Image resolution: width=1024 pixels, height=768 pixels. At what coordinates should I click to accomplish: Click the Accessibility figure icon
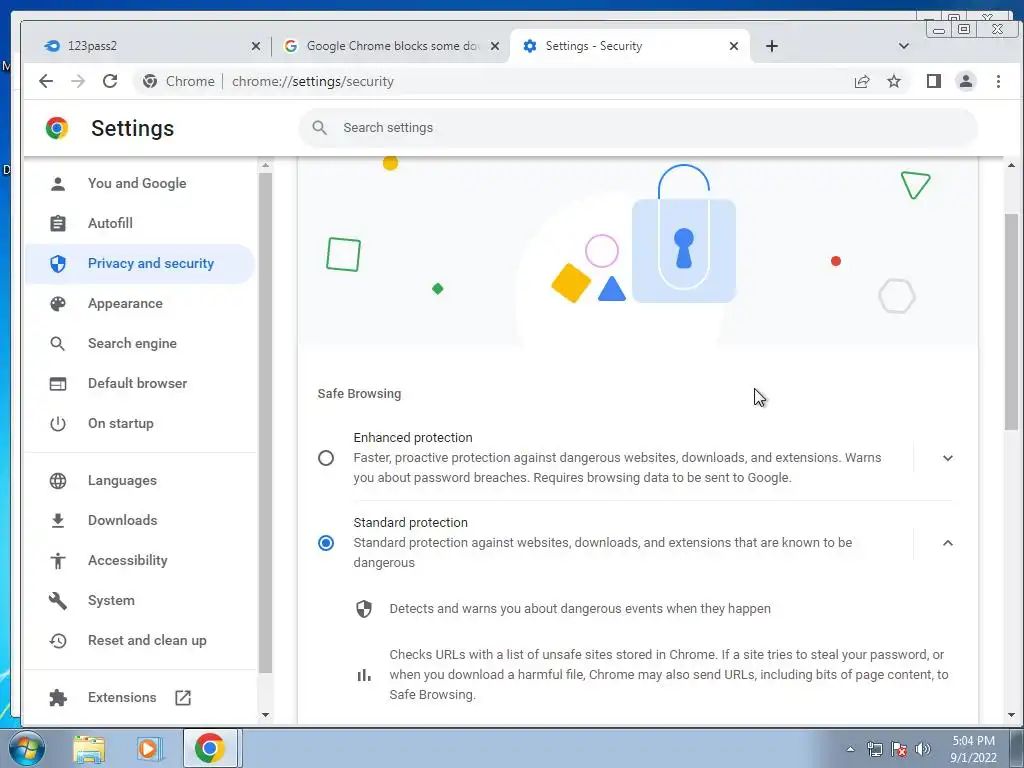coord(58,560)
